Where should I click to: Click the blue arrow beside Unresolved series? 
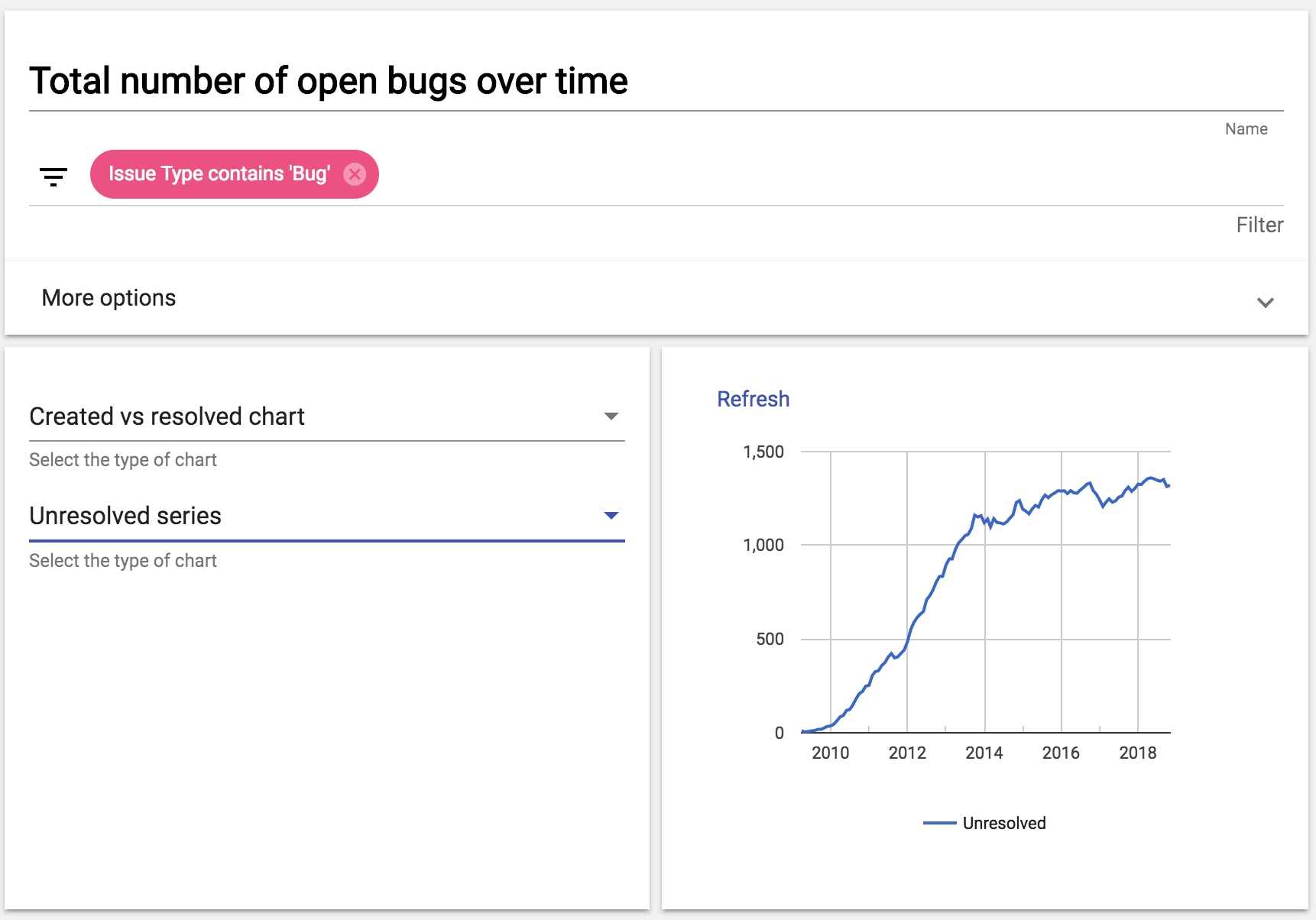611,516
